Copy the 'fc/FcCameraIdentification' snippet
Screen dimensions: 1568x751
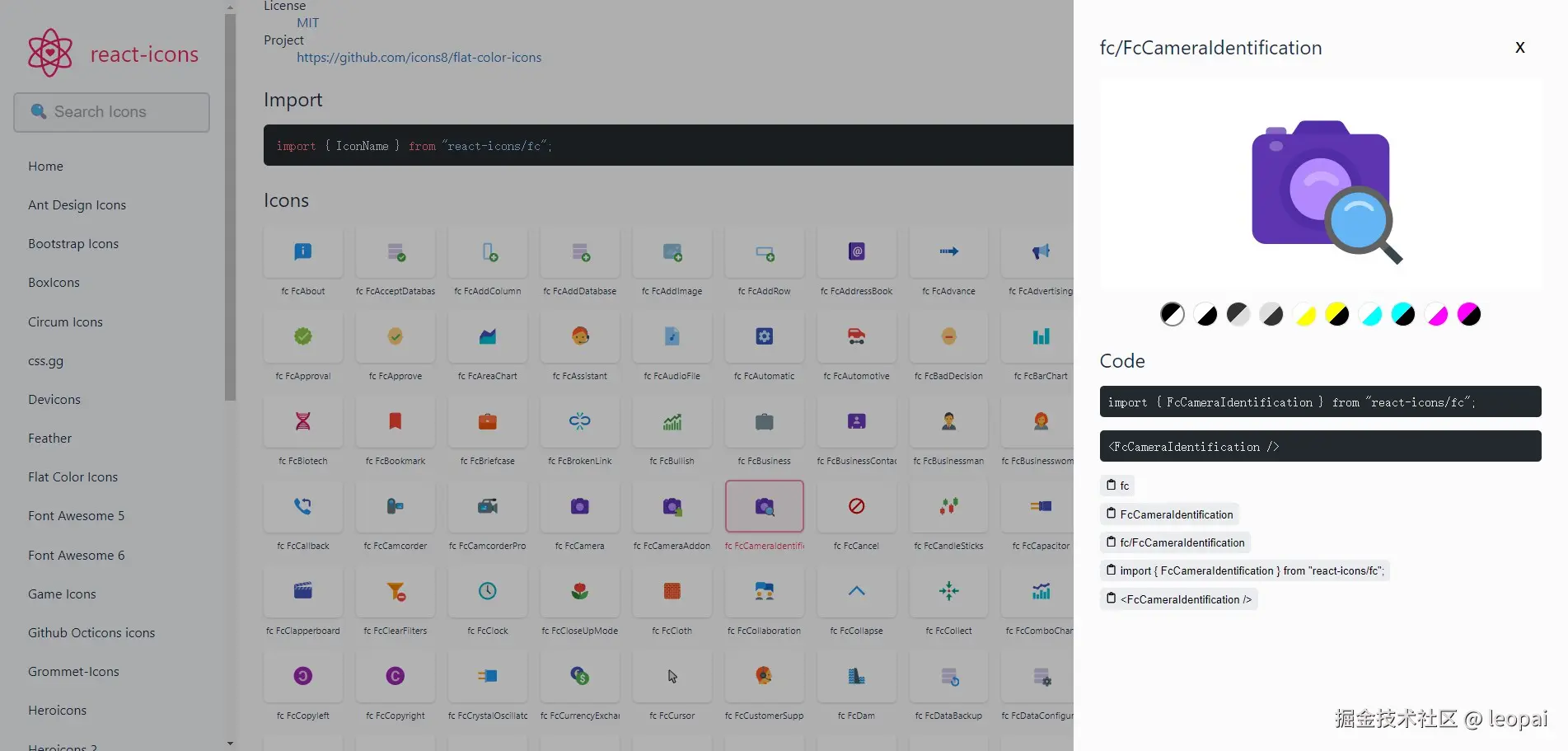1175,542
